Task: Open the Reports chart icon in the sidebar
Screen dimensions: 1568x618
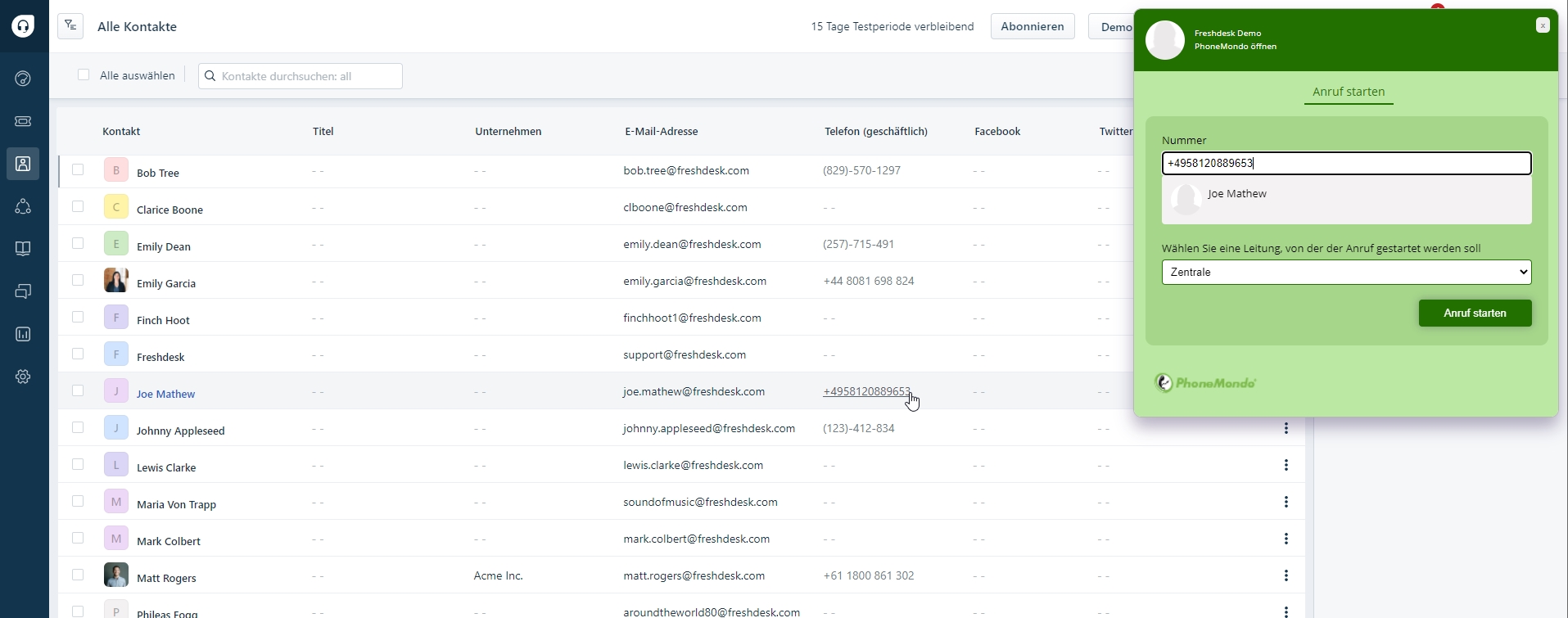Action: pos(23,334)
